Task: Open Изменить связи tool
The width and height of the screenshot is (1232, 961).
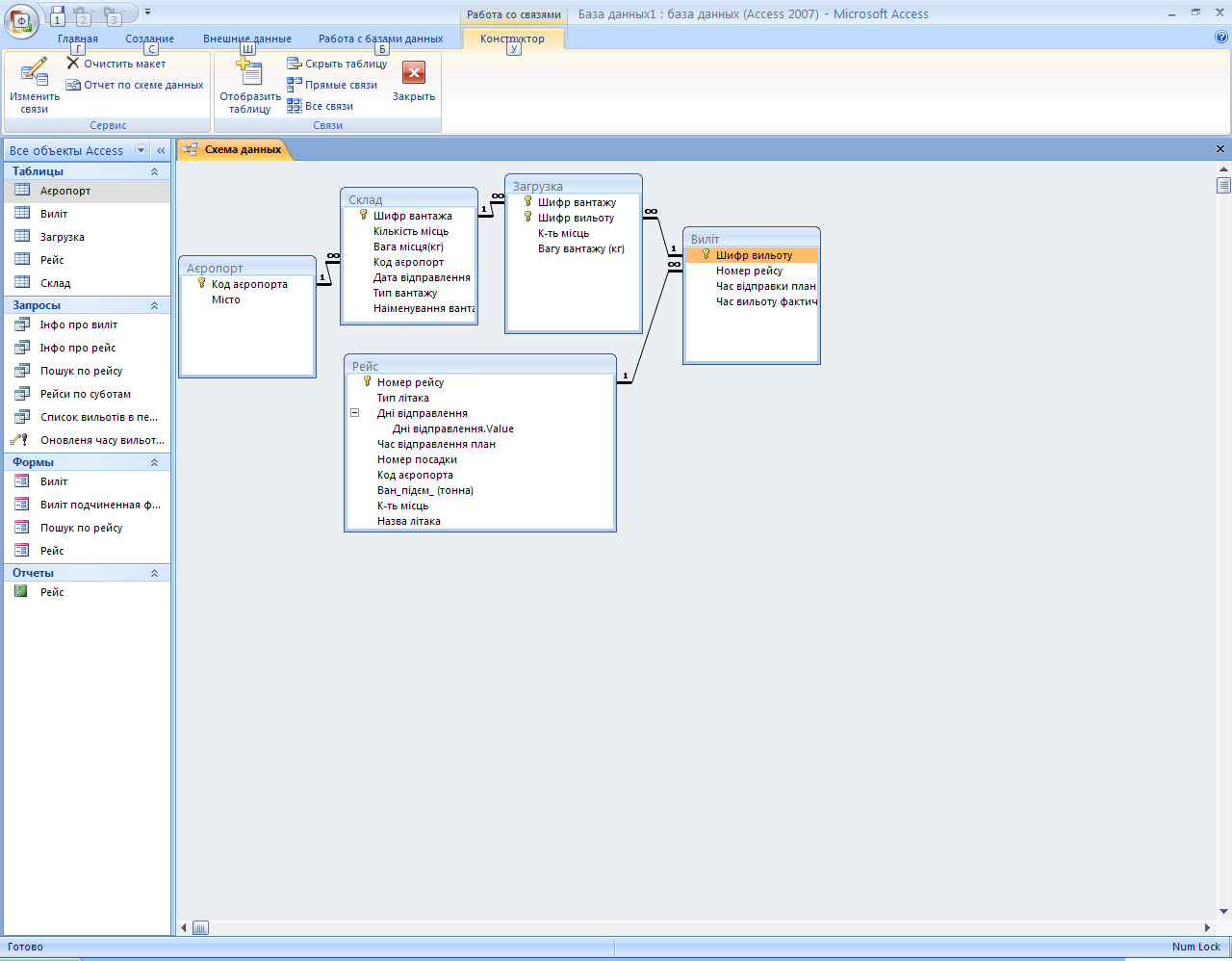Action: tap(35, 86)
